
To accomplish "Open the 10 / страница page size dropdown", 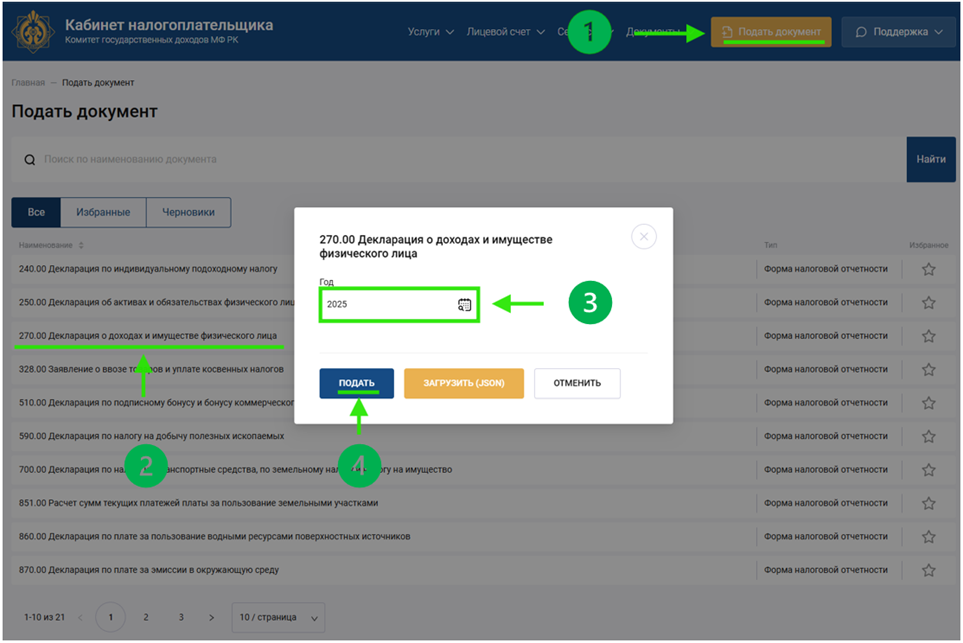I will pos(277,618).
